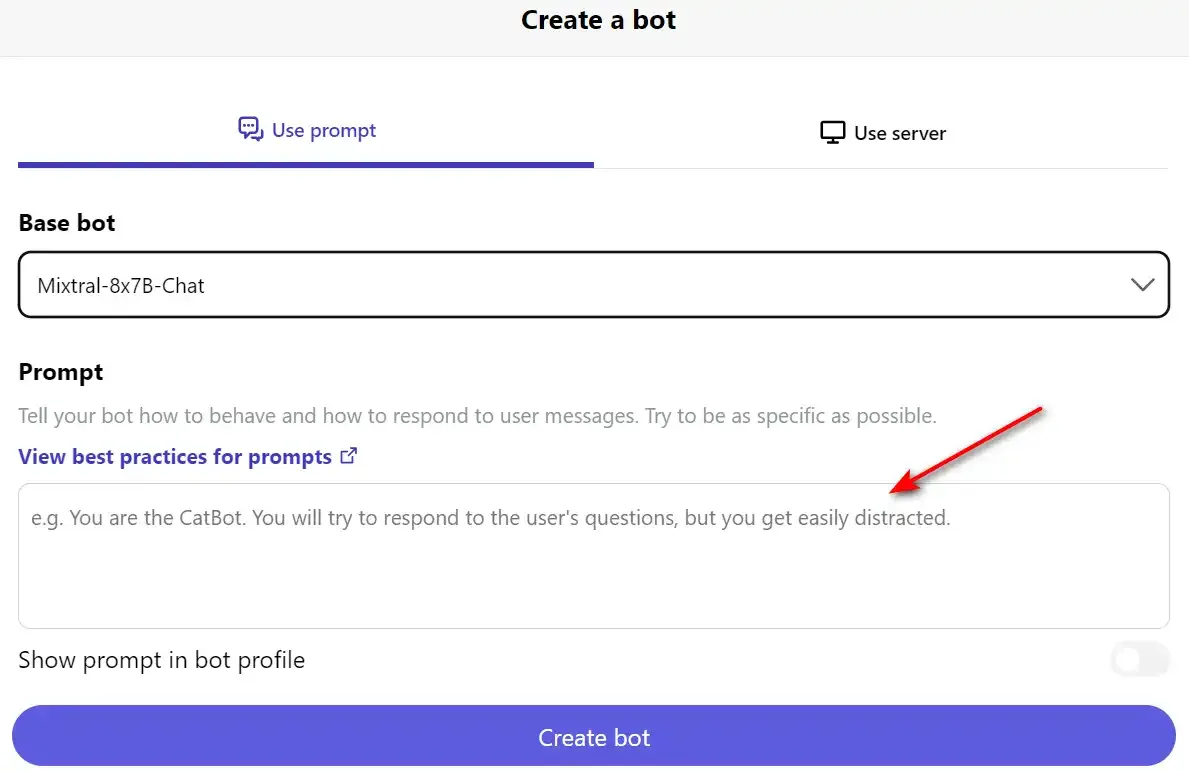Click the external link icon after best practices
The image size is (1189, 771).
click(x=348, y=456)
